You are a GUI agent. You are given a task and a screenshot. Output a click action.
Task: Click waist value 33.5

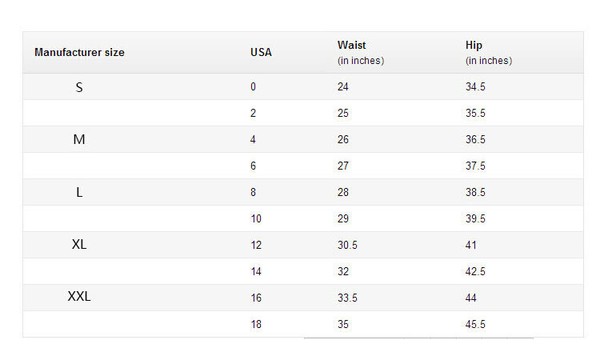pyautogui.click(x=347, y=298)
